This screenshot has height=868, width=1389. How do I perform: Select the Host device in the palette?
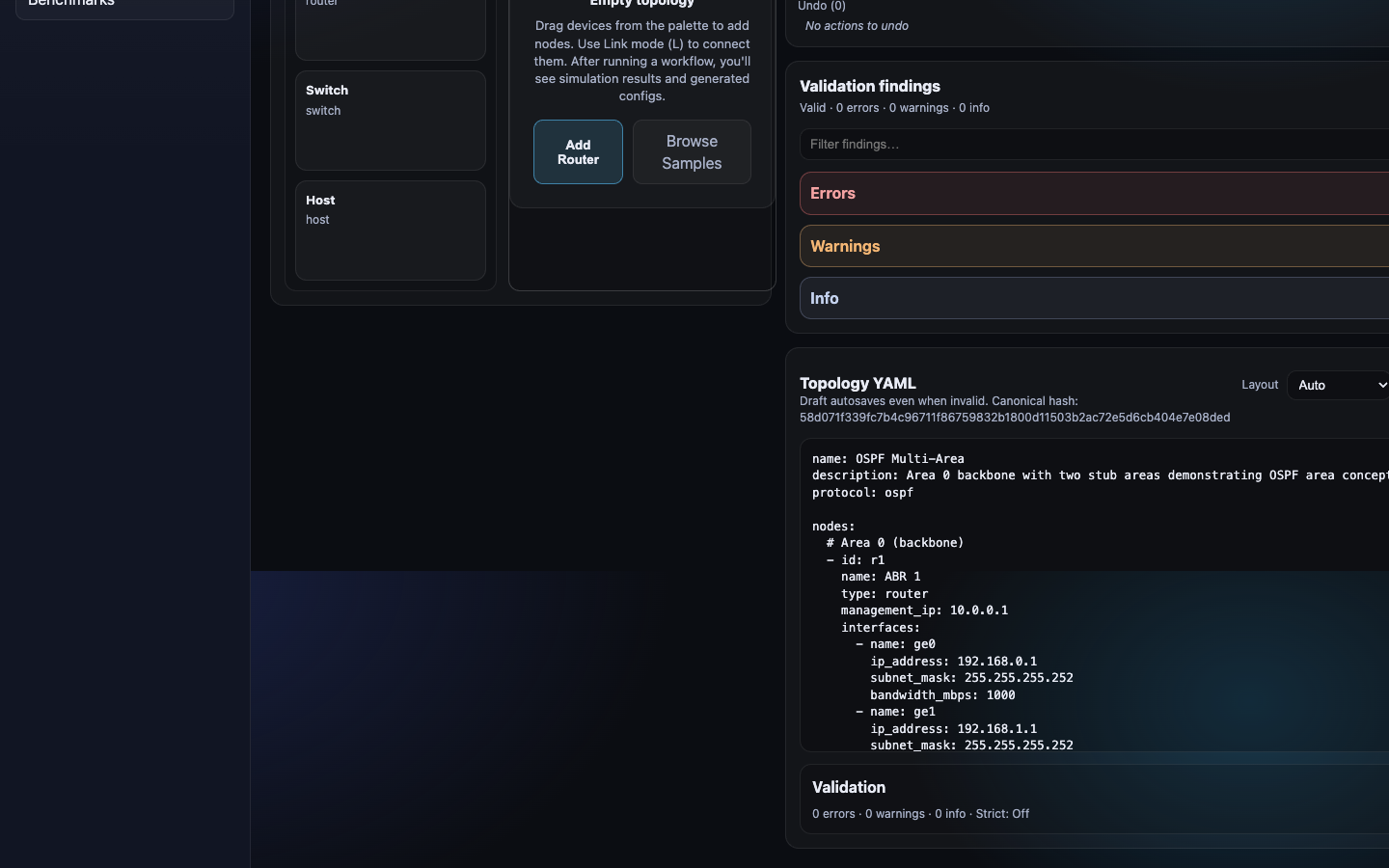(390, 230)
